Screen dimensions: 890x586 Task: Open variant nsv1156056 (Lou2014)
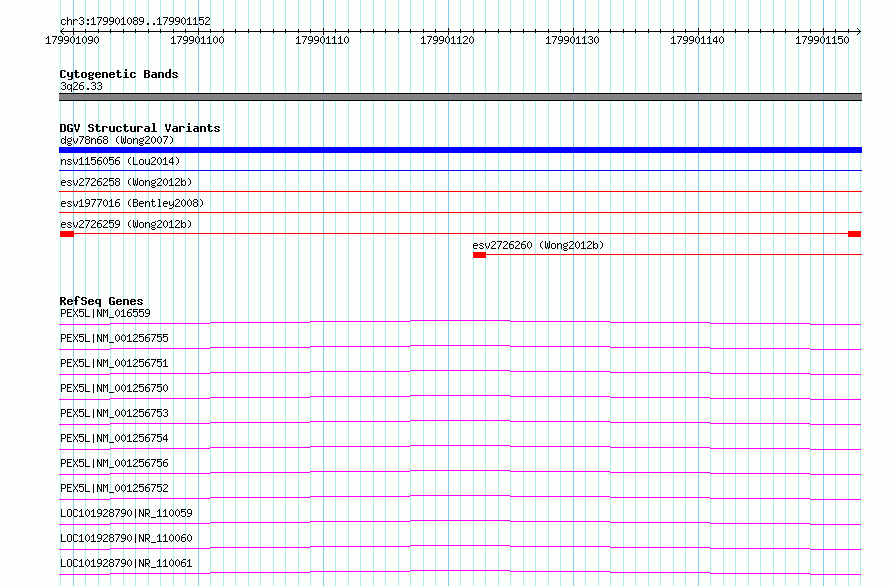pyautogui.click(x=120, y=161)
